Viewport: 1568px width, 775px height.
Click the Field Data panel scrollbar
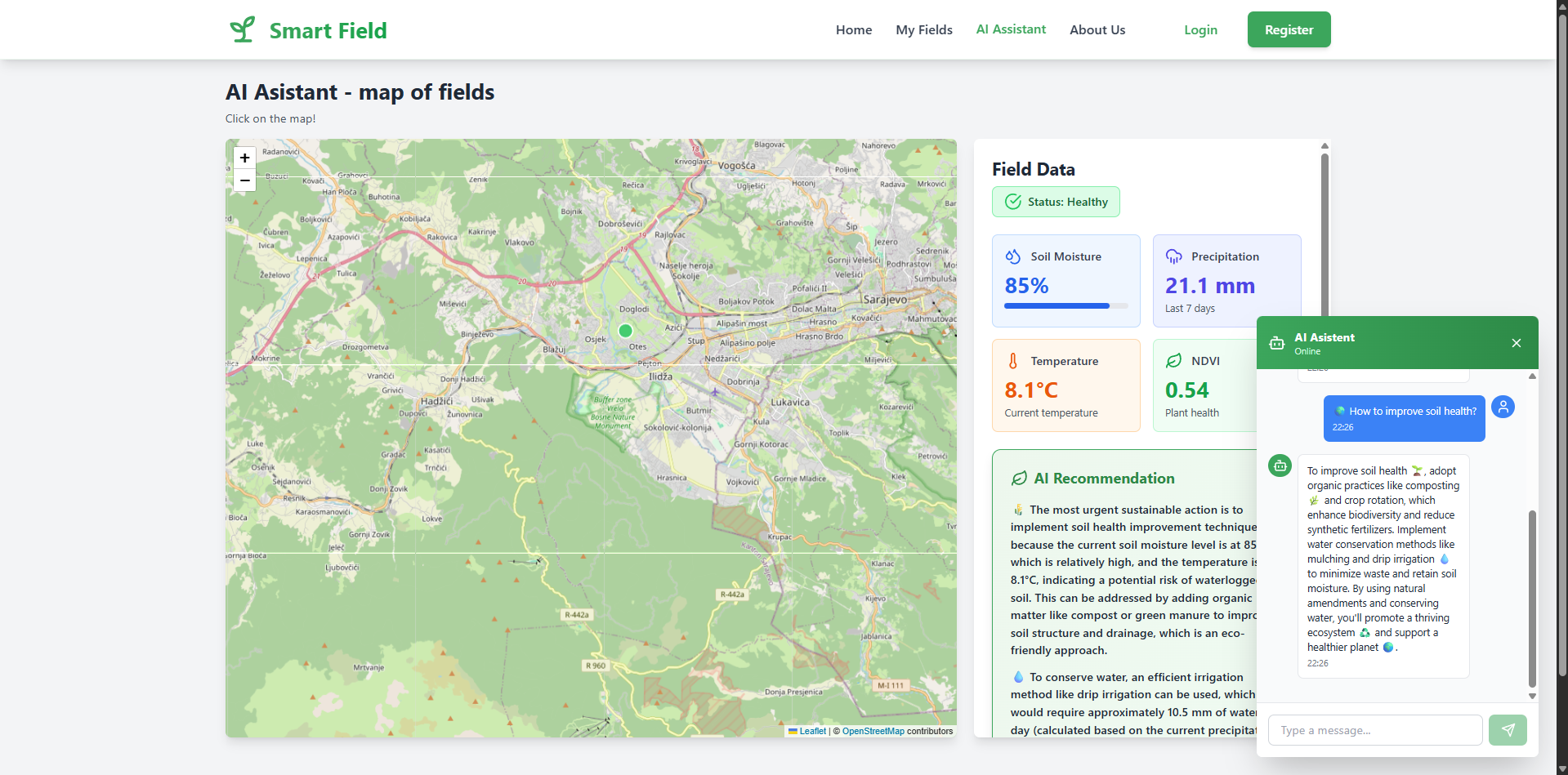tap(1325, 235)
